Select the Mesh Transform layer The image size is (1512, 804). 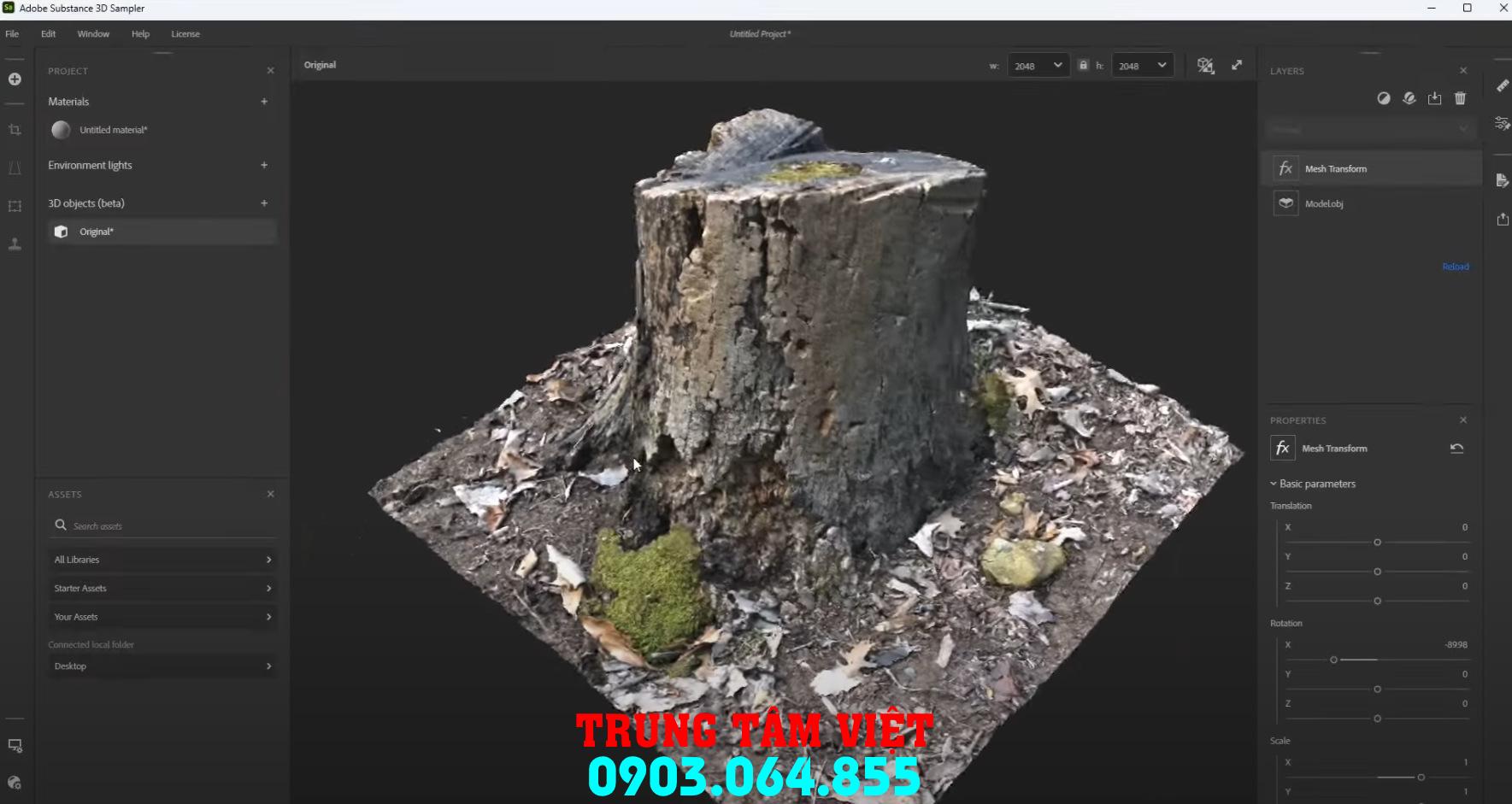coord(1372,169)
